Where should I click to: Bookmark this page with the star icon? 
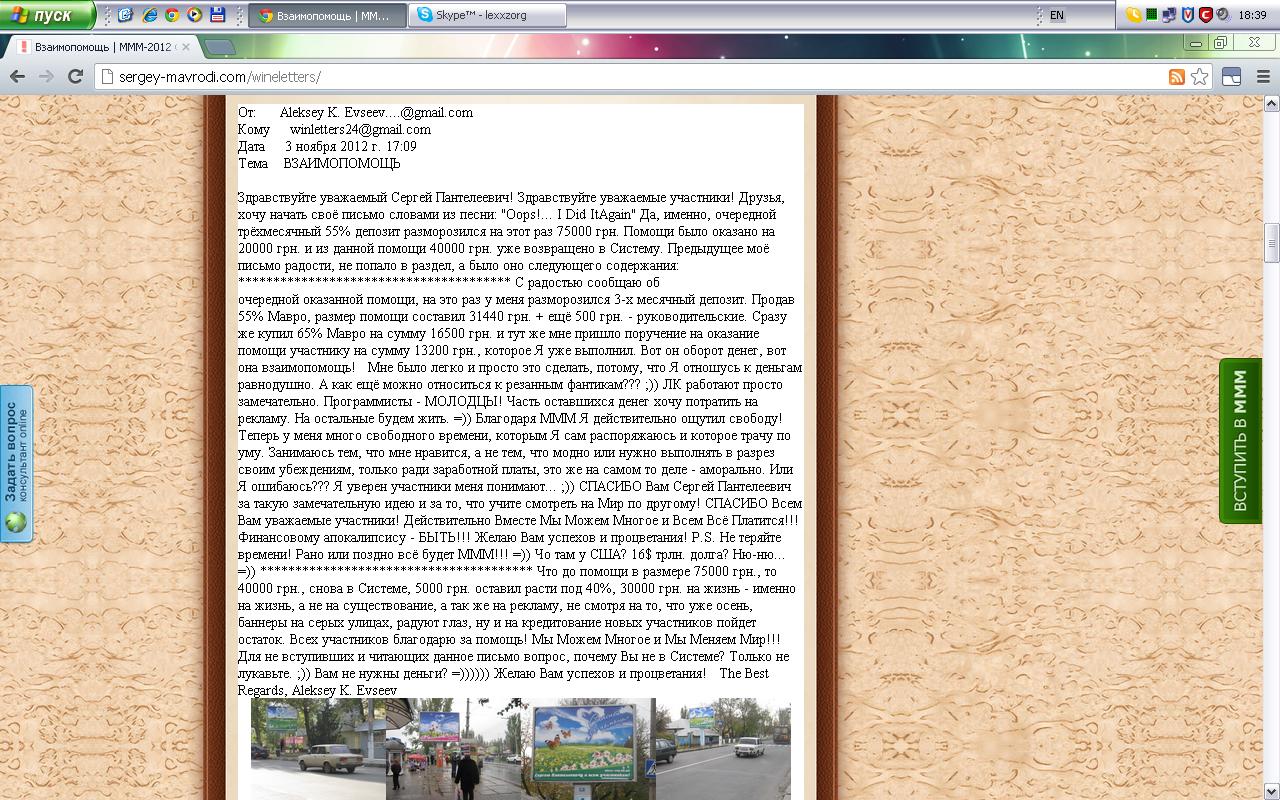(x=1199, y=77)
